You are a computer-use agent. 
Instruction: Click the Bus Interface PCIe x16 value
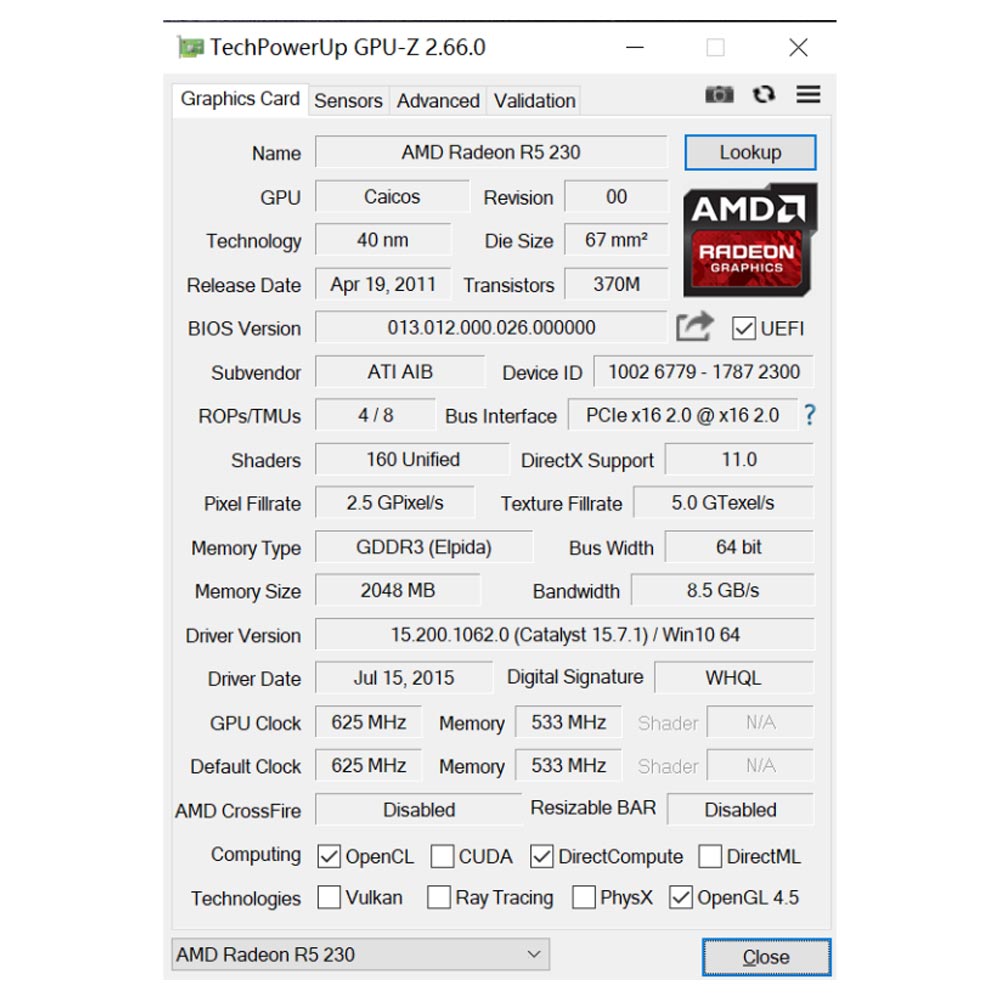[x=682, y=415]
